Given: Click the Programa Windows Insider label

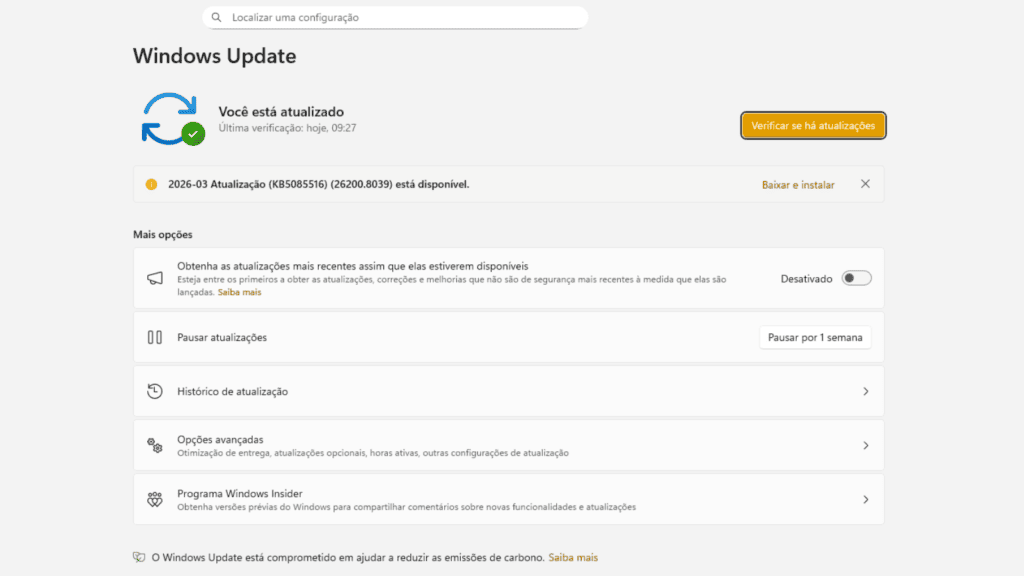Looking at the screenshot, I should (x=240, y=494).
